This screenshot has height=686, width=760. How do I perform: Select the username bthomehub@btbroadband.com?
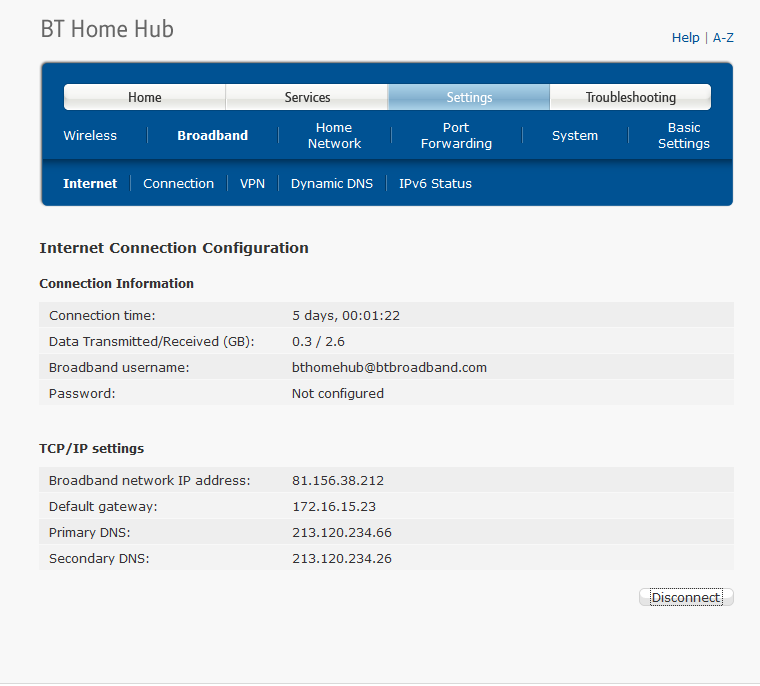click(x=389, y=367)
